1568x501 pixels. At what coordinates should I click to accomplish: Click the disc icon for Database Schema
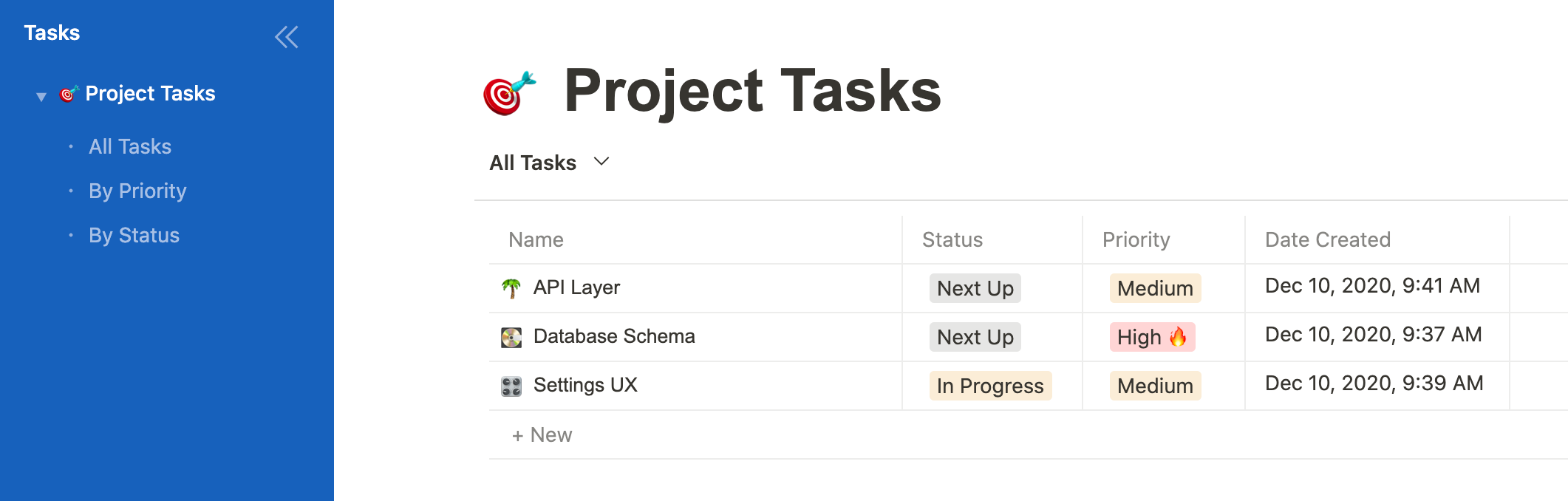pos(511,337)
